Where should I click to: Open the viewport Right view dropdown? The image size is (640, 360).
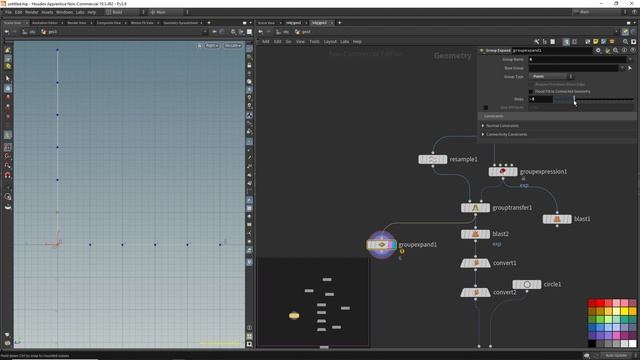pos(212,46)
